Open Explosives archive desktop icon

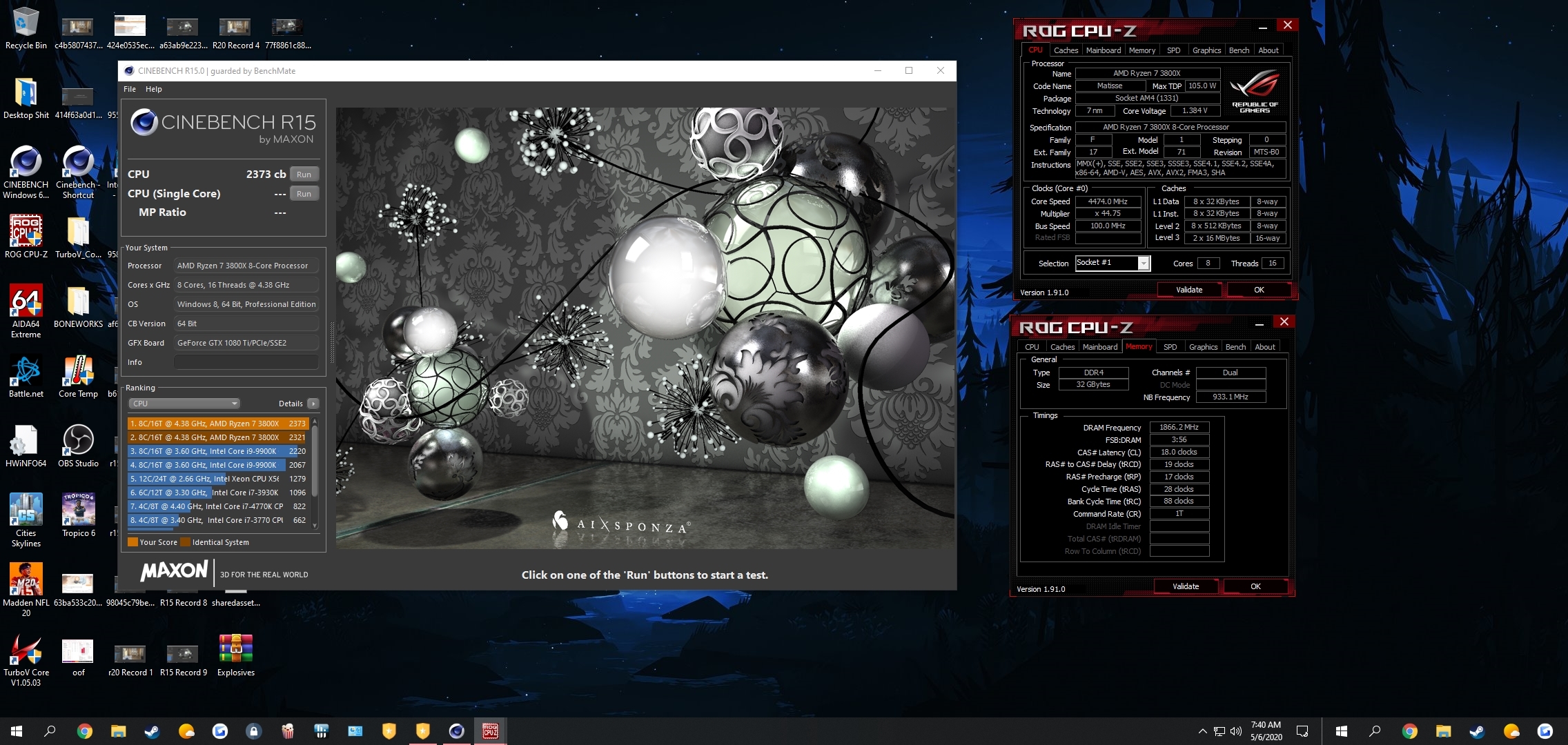pos(235,655)
